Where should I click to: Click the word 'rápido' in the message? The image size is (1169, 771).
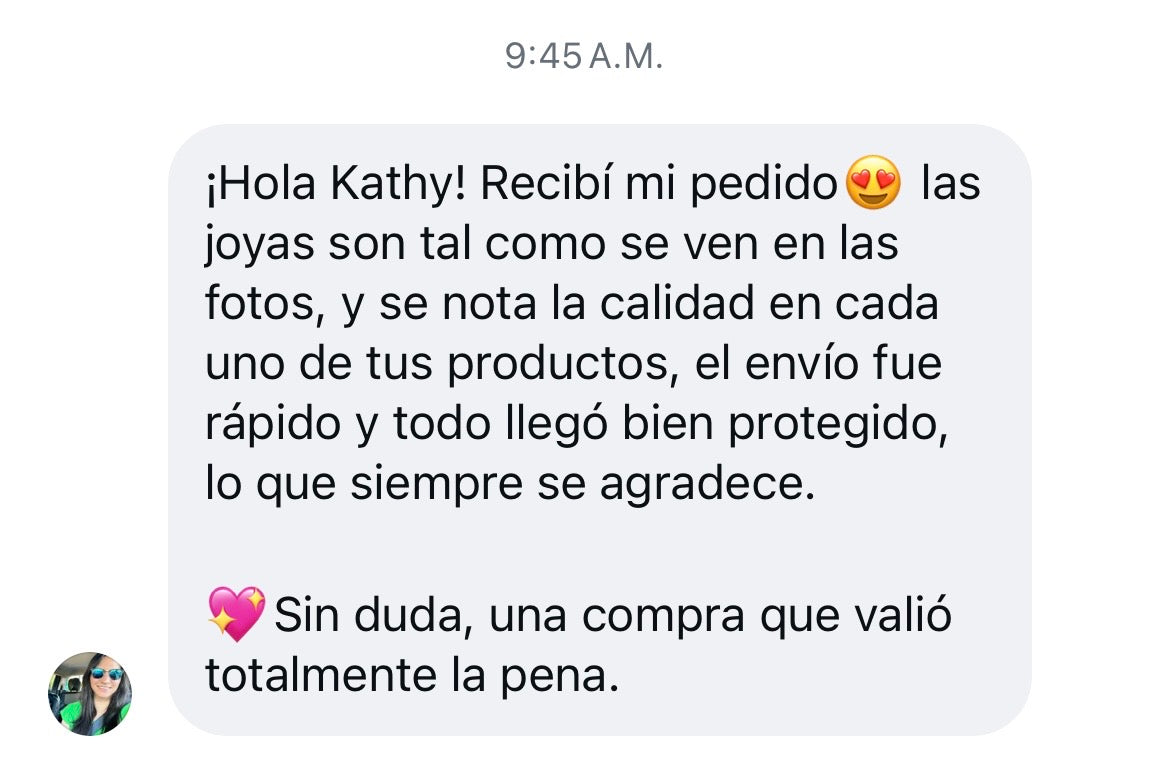click(274, 424)
